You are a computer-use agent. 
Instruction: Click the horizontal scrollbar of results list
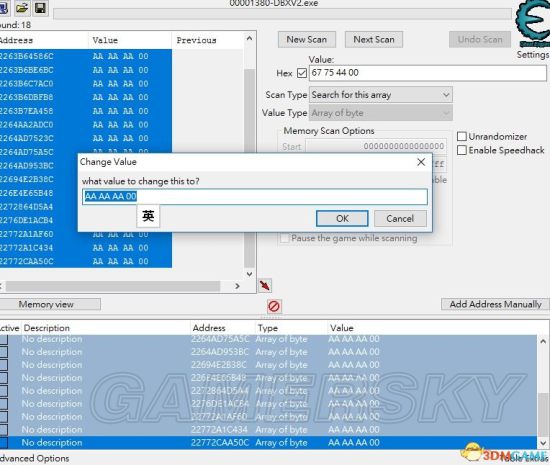[x=119, y=286]
